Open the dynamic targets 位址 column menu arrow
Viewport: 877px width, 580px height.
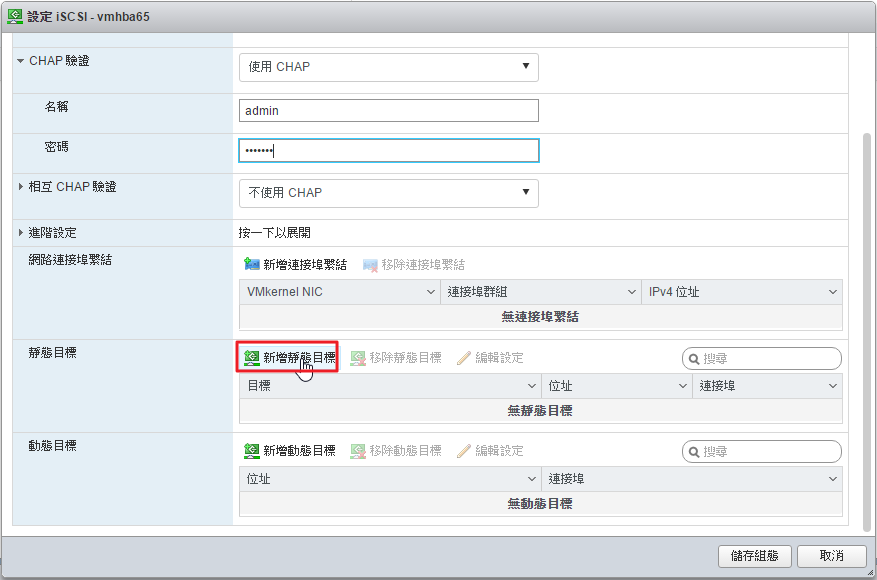(x=532, y=479)
